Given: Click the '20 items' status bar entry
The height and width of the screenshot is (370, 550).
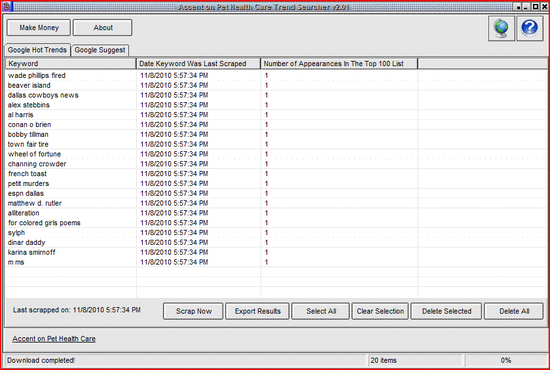Looking at the screenshot, I should (383, 360).
